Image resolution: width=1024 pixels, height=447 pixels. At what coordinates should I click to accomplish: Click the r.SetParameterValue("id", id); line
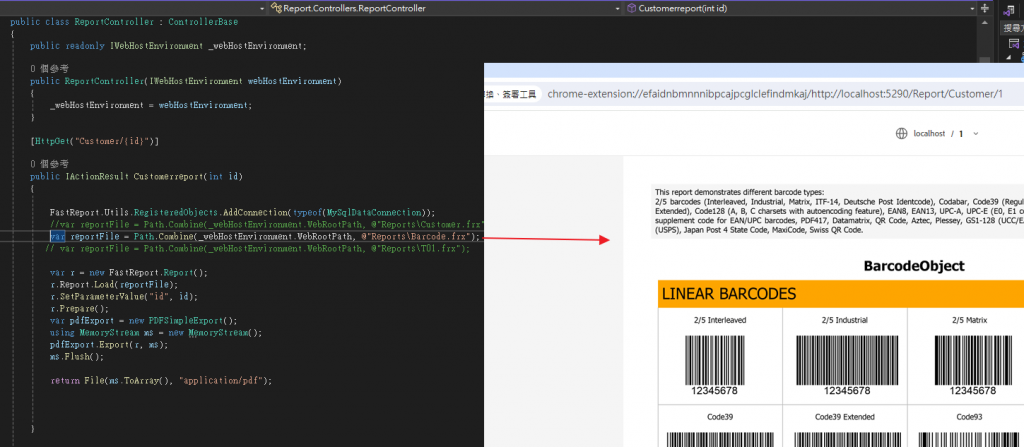point(123,297)
